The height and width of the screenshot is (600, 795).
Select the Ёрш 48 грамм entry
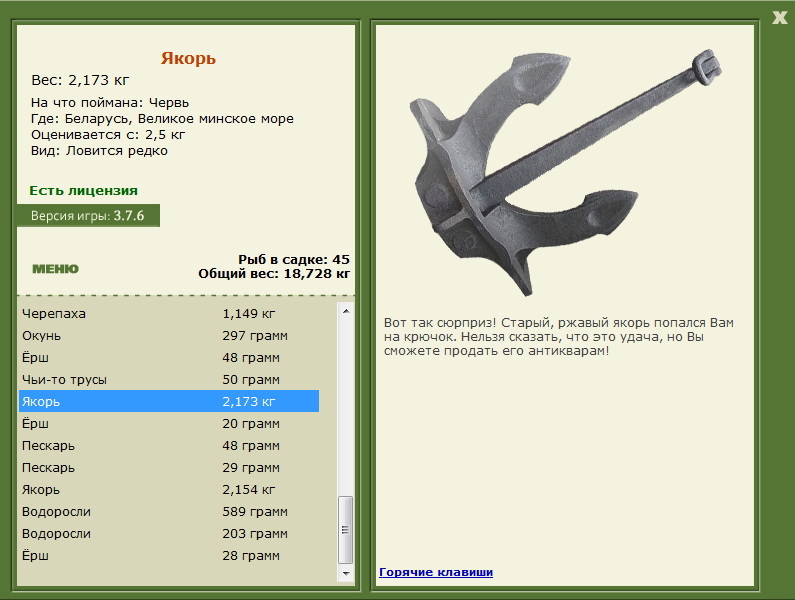169,358
